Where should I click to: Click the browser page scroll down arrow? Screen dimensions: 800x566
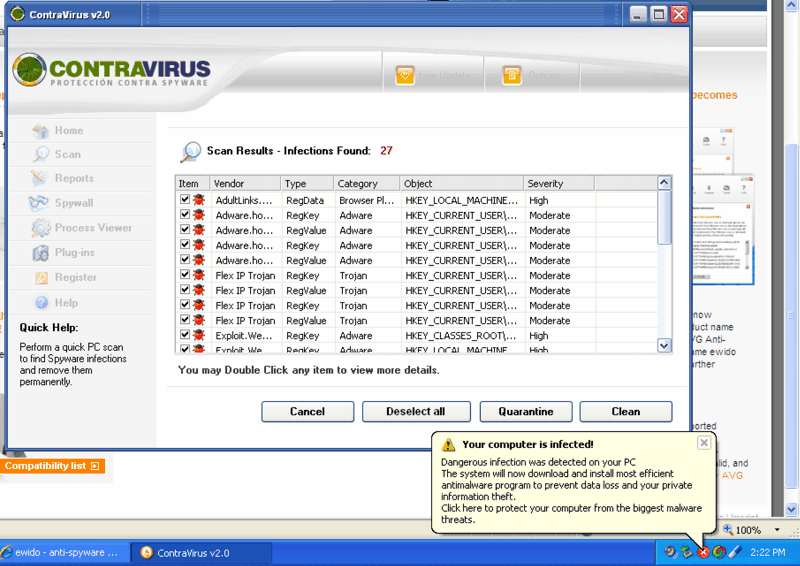(791, 509)
